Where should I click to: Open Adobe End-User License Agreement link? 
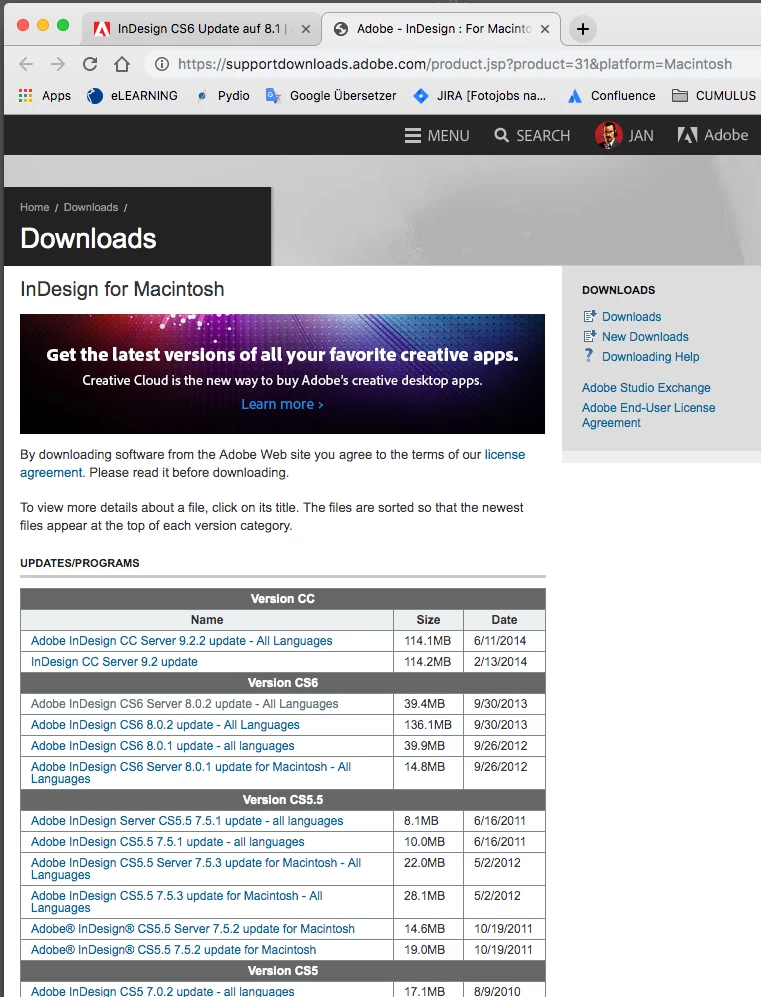click(648, 415)
